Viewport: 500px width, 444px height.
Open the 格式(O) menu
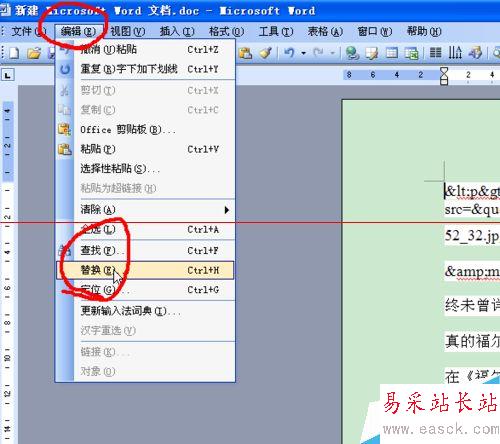(226, 32)
